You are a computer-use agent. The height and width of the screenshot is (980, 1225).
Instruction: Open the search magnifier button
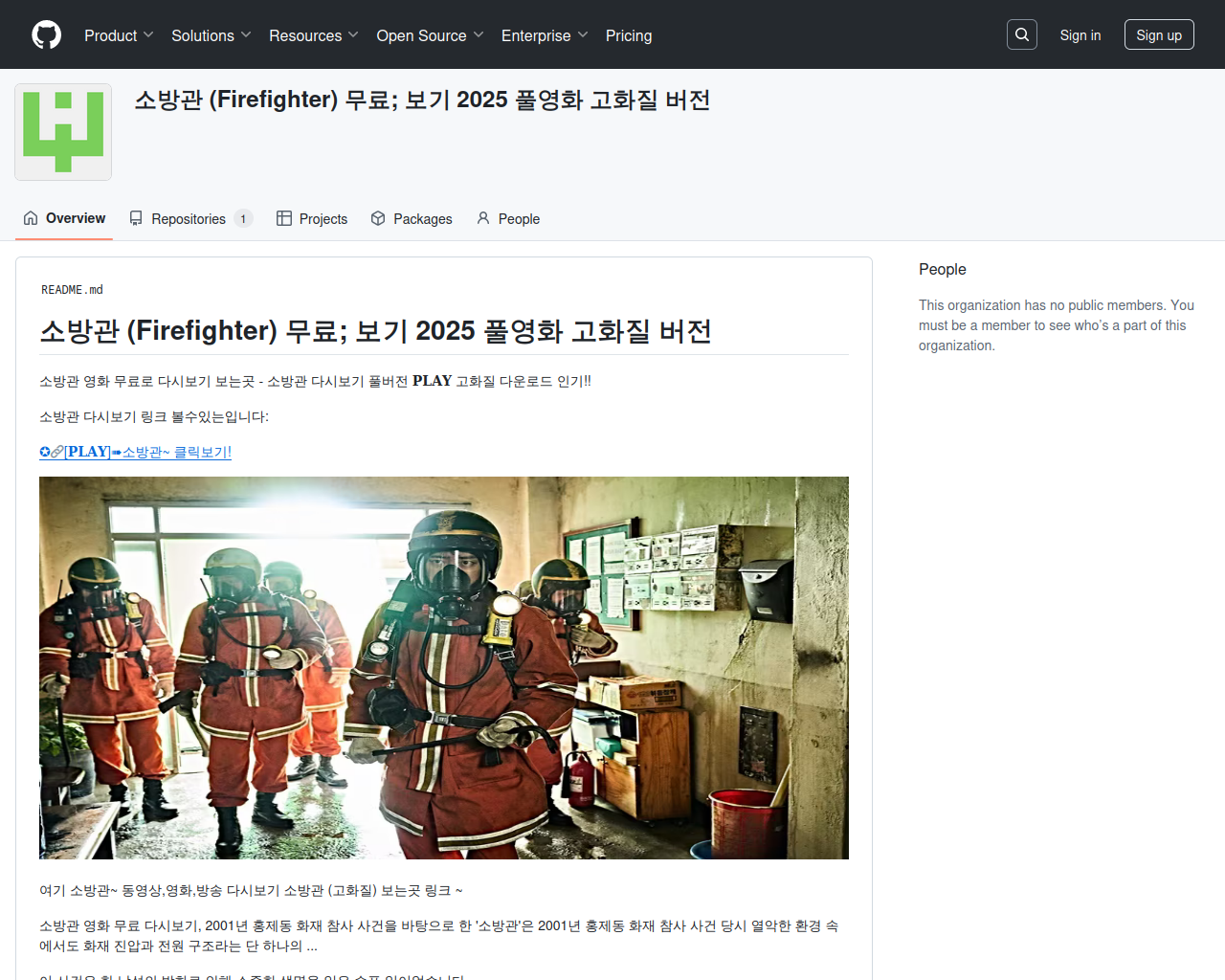click(1022, 34)
